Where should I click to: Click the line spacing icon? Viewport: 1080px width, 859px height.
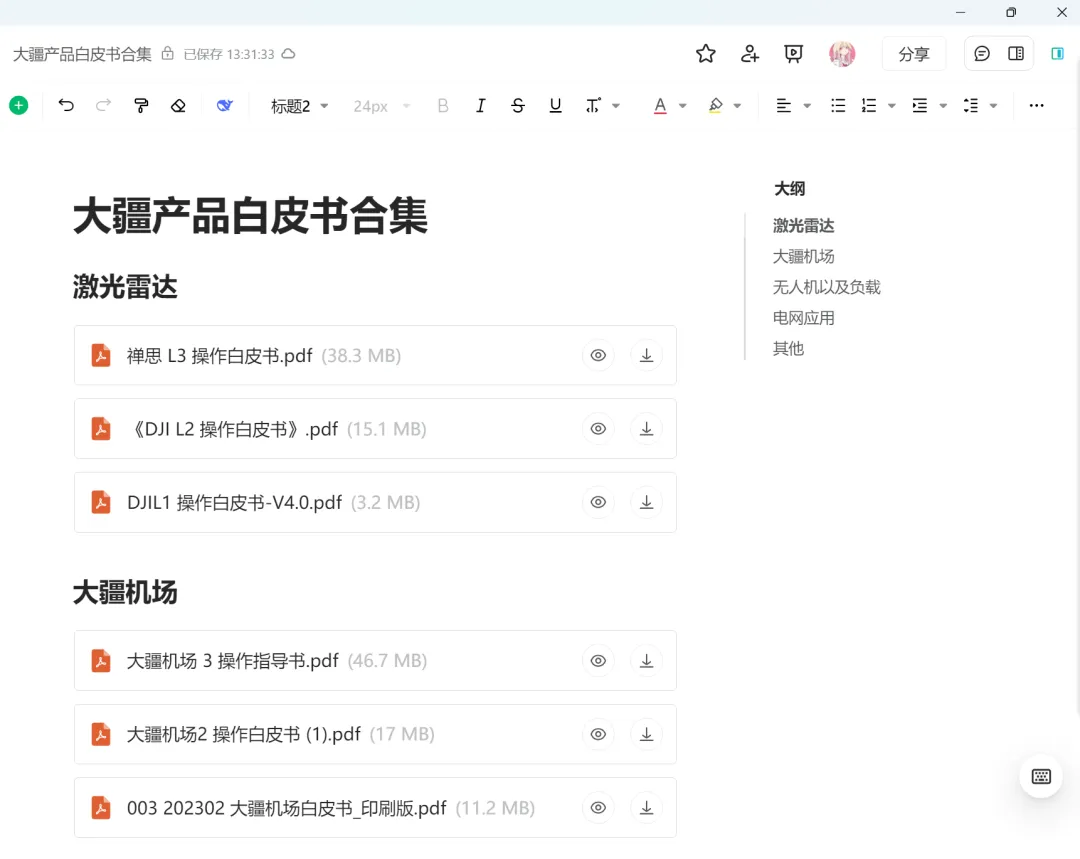tap(970, 105)
